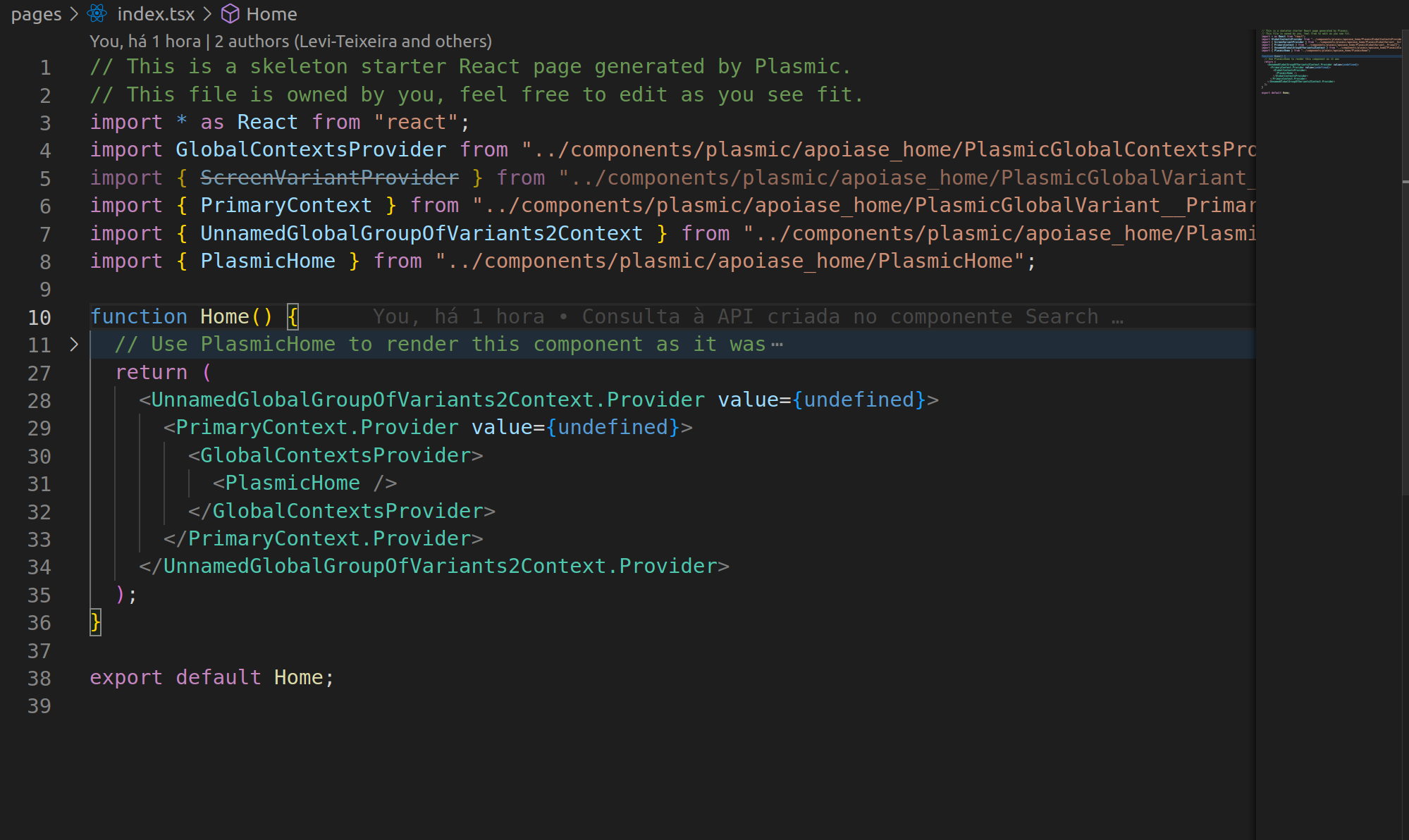Click the Home symbol cube icon
The height and width of the screenshot is (840, 1409).
(230, 14)
